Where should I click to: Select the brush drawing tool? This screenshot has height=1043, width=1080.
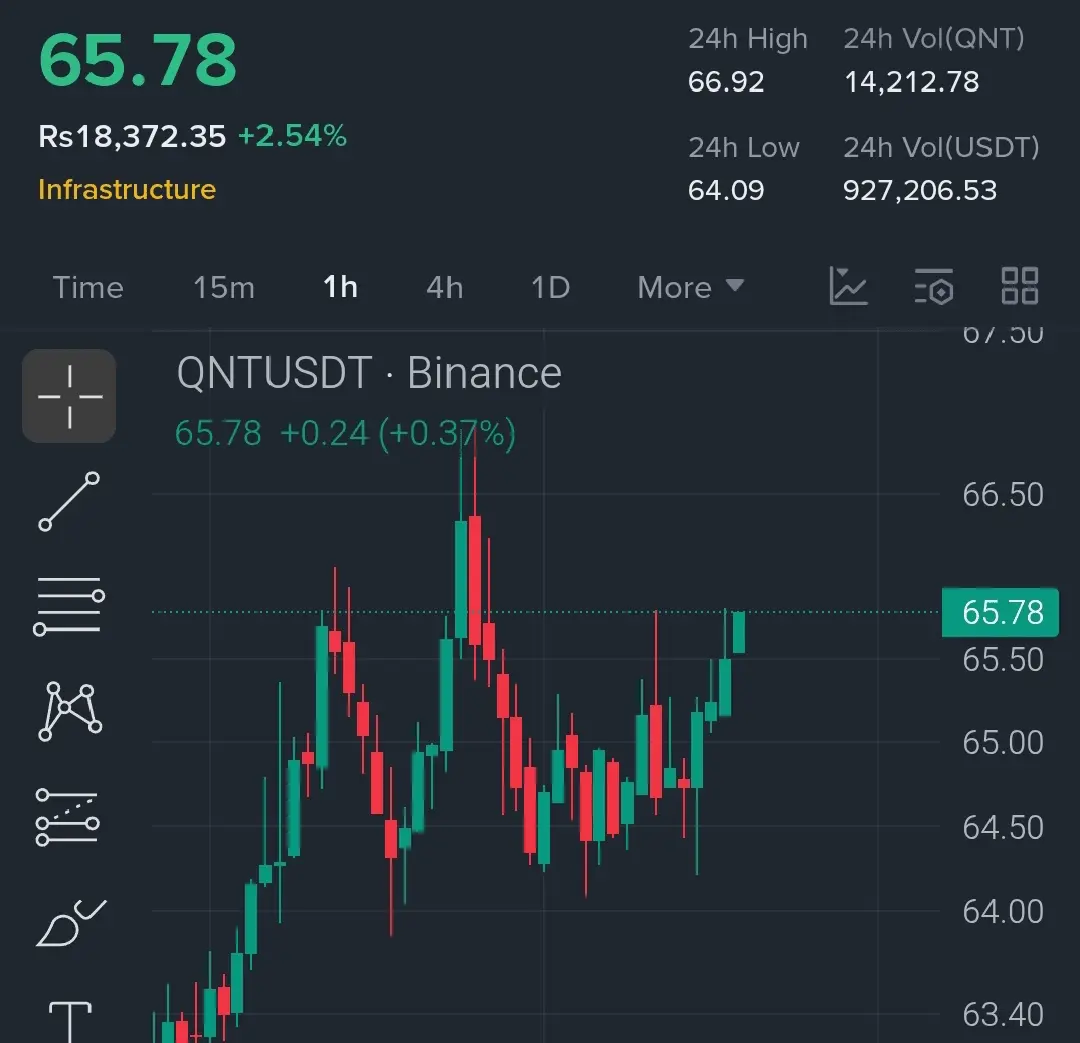click(x=71, y=923)
